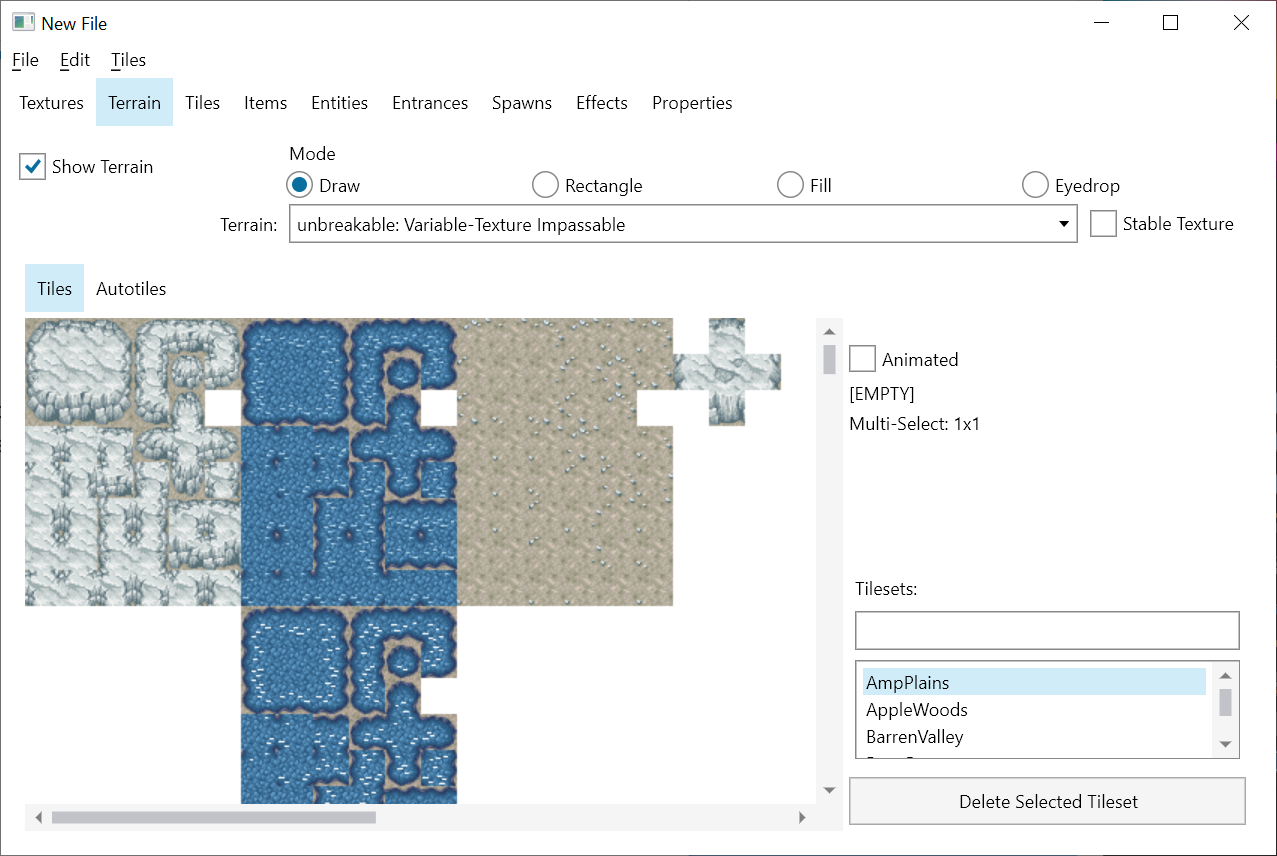Viewport: 1277px width, 856px height.
Task: Open the Tiles menu in menu bar
Action: tap(129, 60)
